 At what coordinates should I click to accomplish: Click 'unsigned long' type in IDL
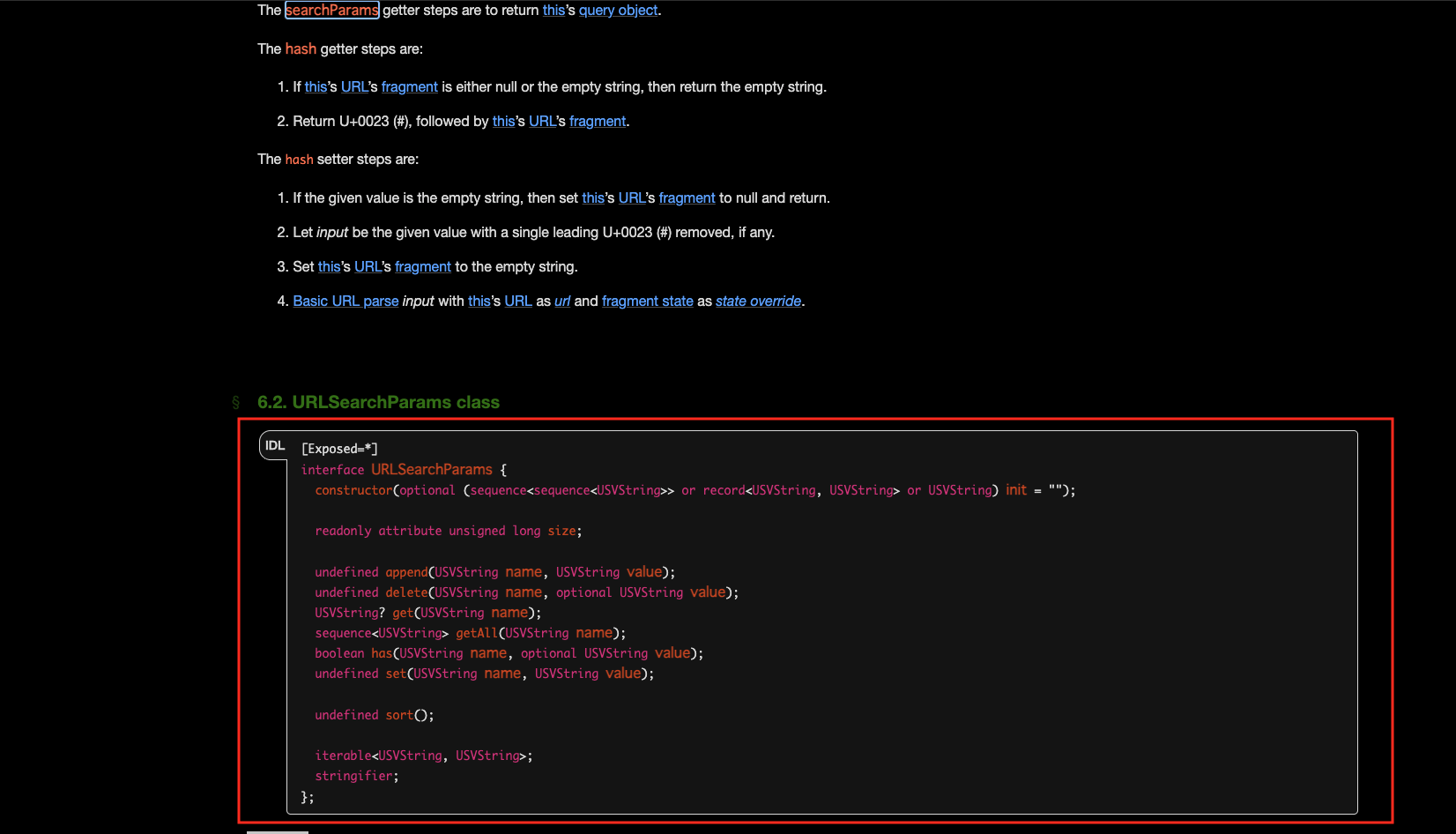point(494,531)
